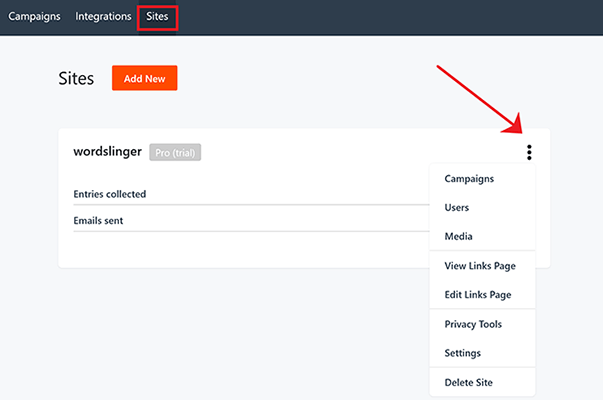Click Delete Site in the dropdown menu

pyautogui.click(x=469, y=382)
